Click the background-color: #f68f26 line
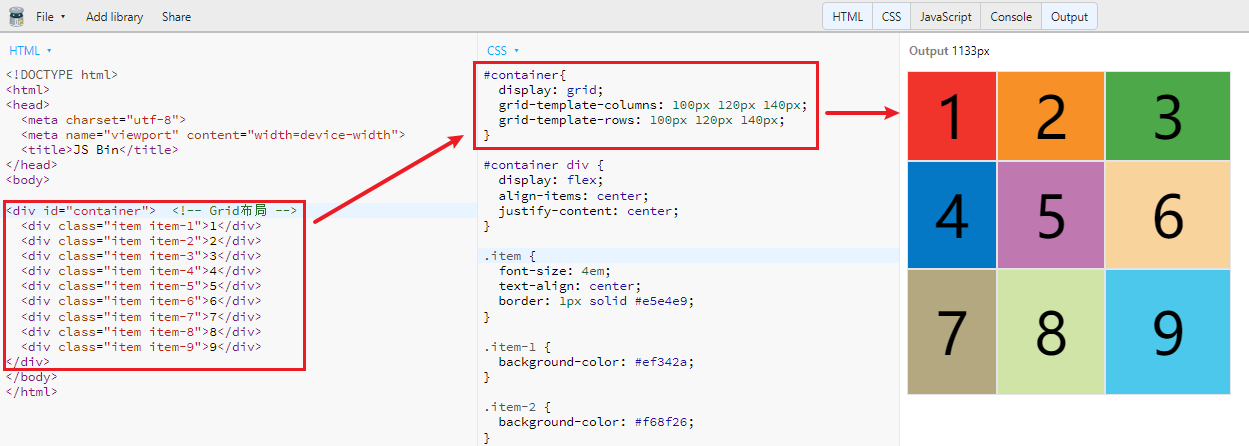Screen dimensions: 1249x446 (x=596, y=422)
